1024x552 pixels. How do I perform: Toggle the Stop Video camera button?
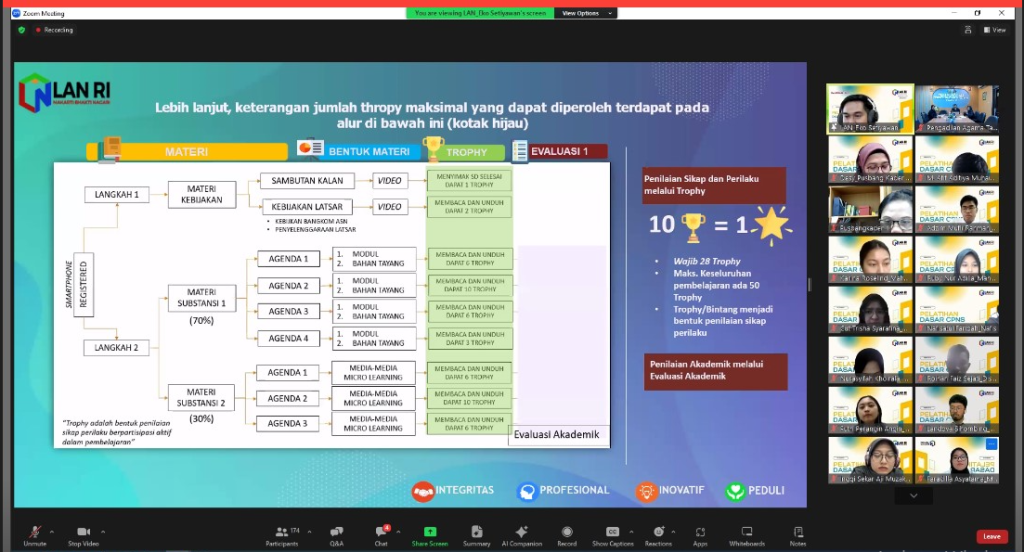pos(83,534)
